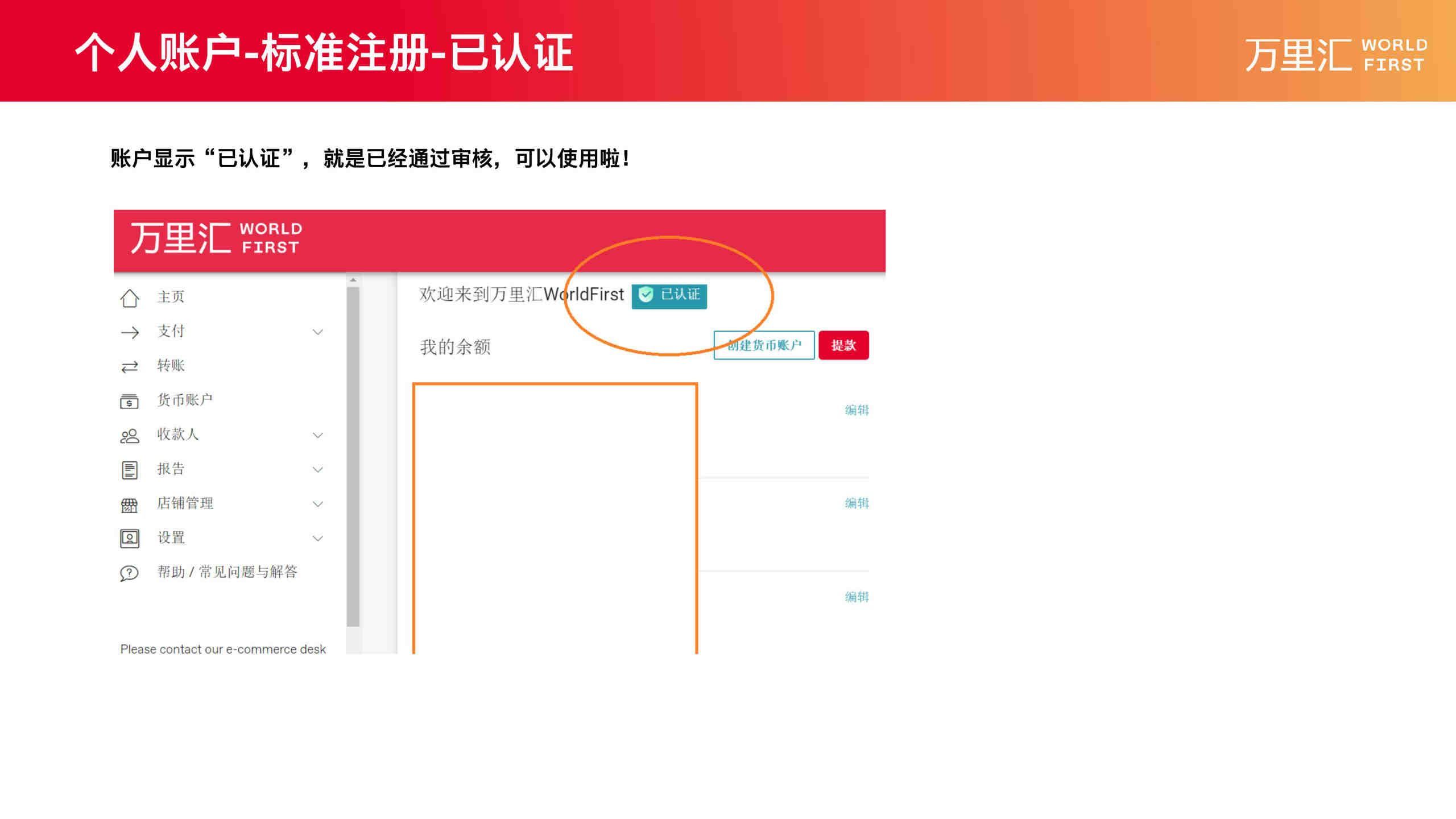The height and width of the screenshot is (819, 1456).
Task: Click the report document icon beside 报告
Action: [130, 470]
